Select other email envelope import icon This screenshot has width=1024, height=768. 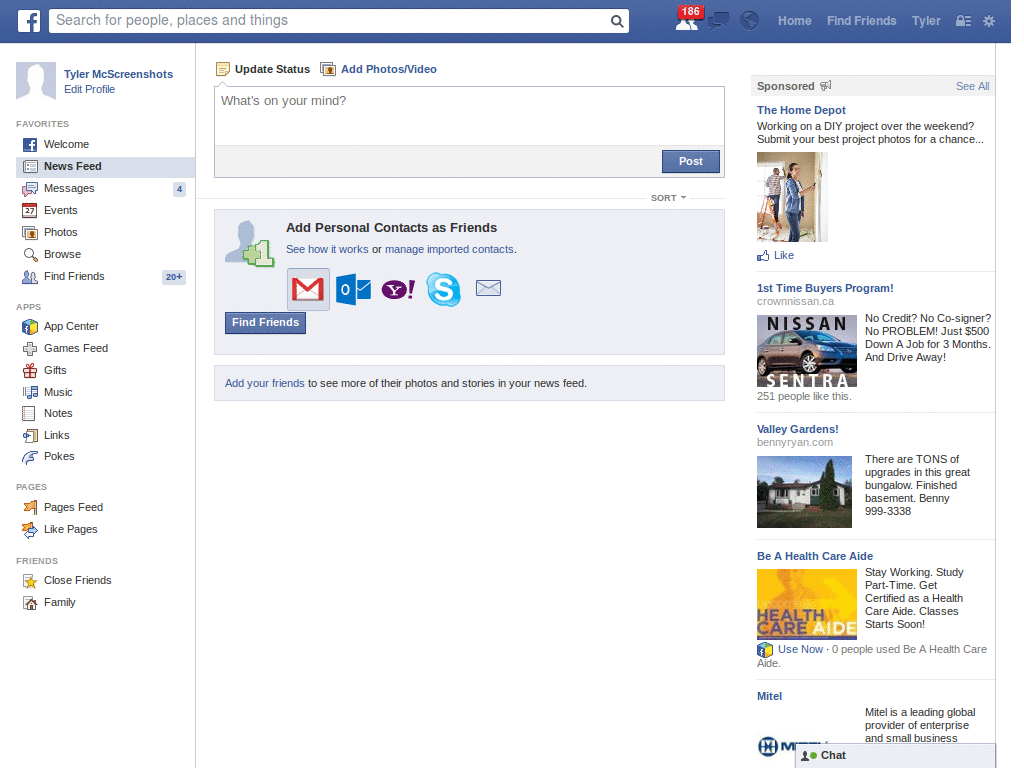click(488, 288)
